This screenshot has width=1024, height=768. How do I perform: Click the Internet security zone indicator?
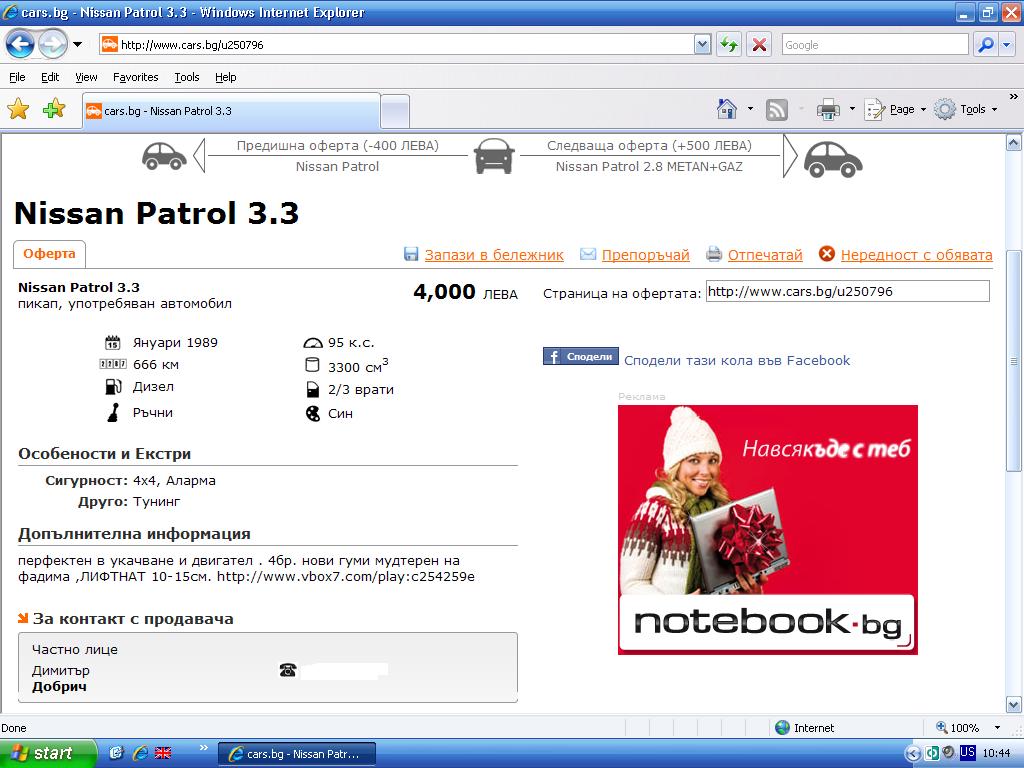tap(805, 728)
